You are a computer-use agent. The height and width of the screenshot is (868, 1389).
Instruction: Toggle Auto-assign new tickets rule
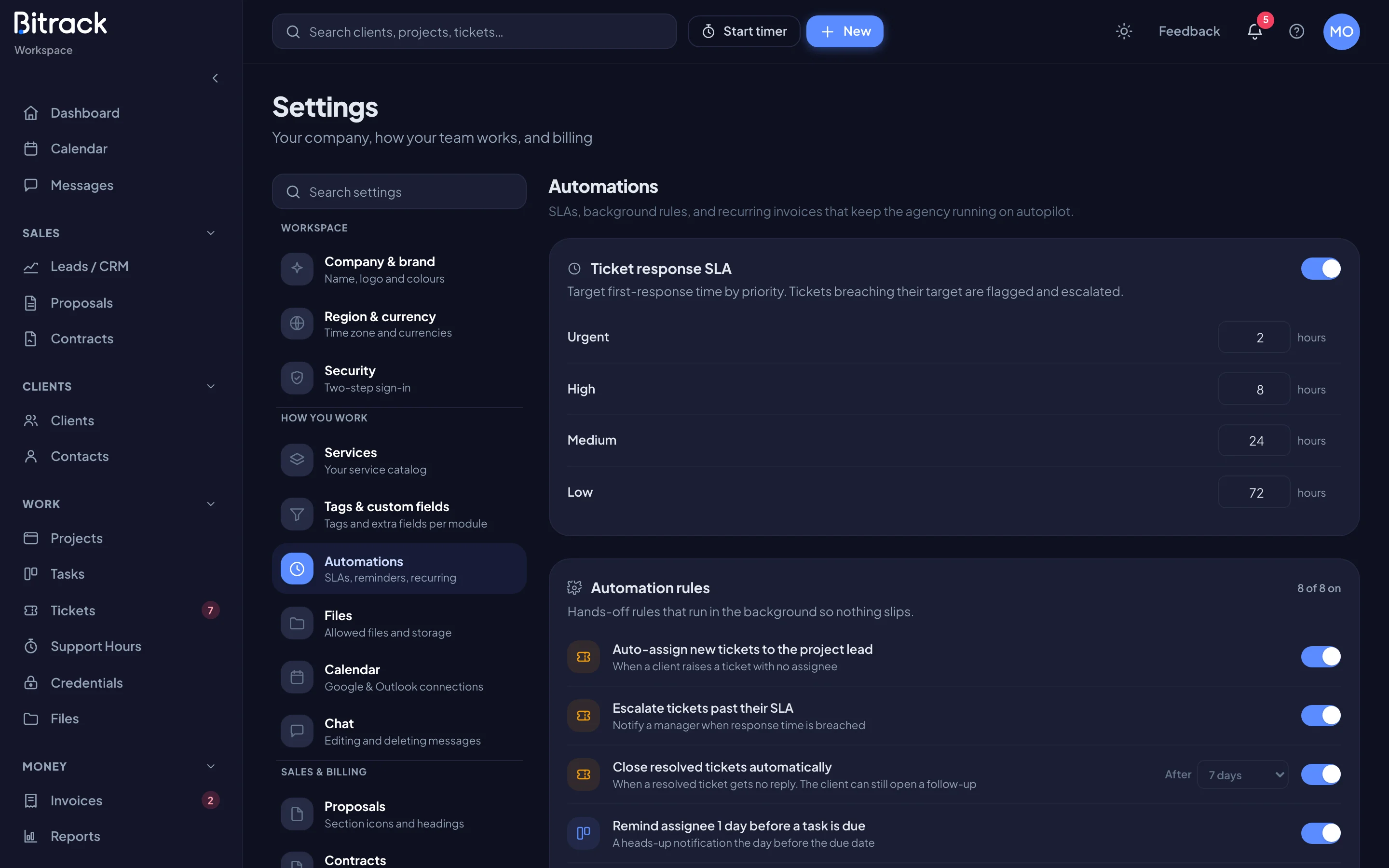point(1320,657)
